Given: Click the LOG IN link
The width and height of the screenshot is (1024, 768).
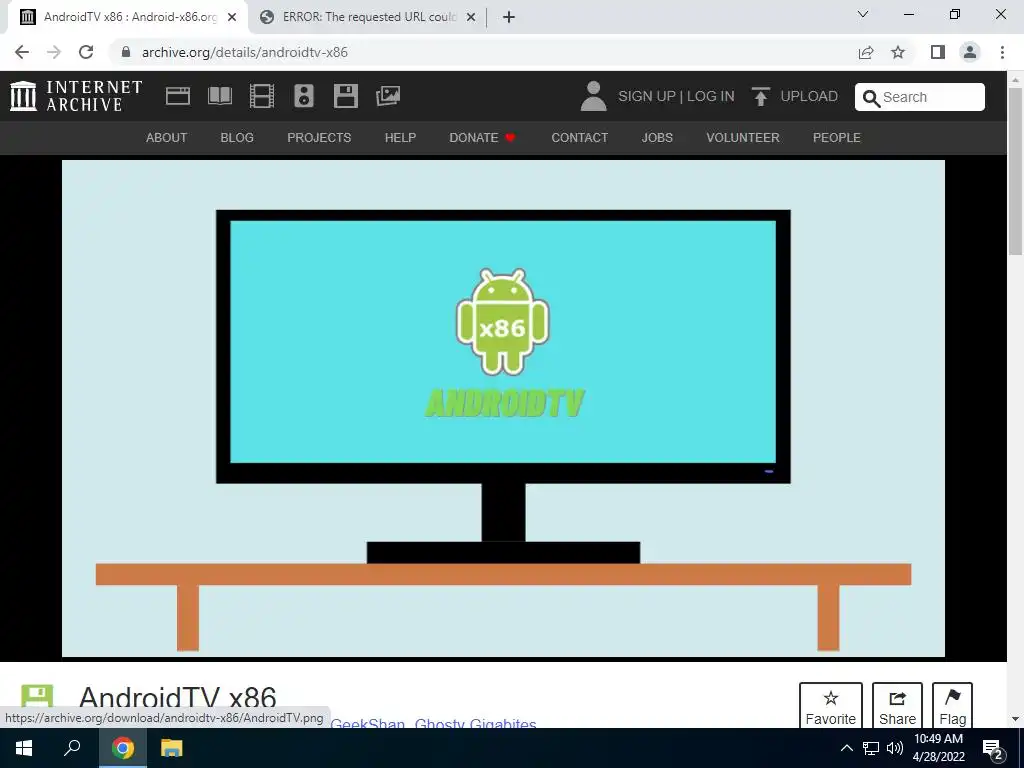Looking at the screenshot, I should click(x=711, y=97).
